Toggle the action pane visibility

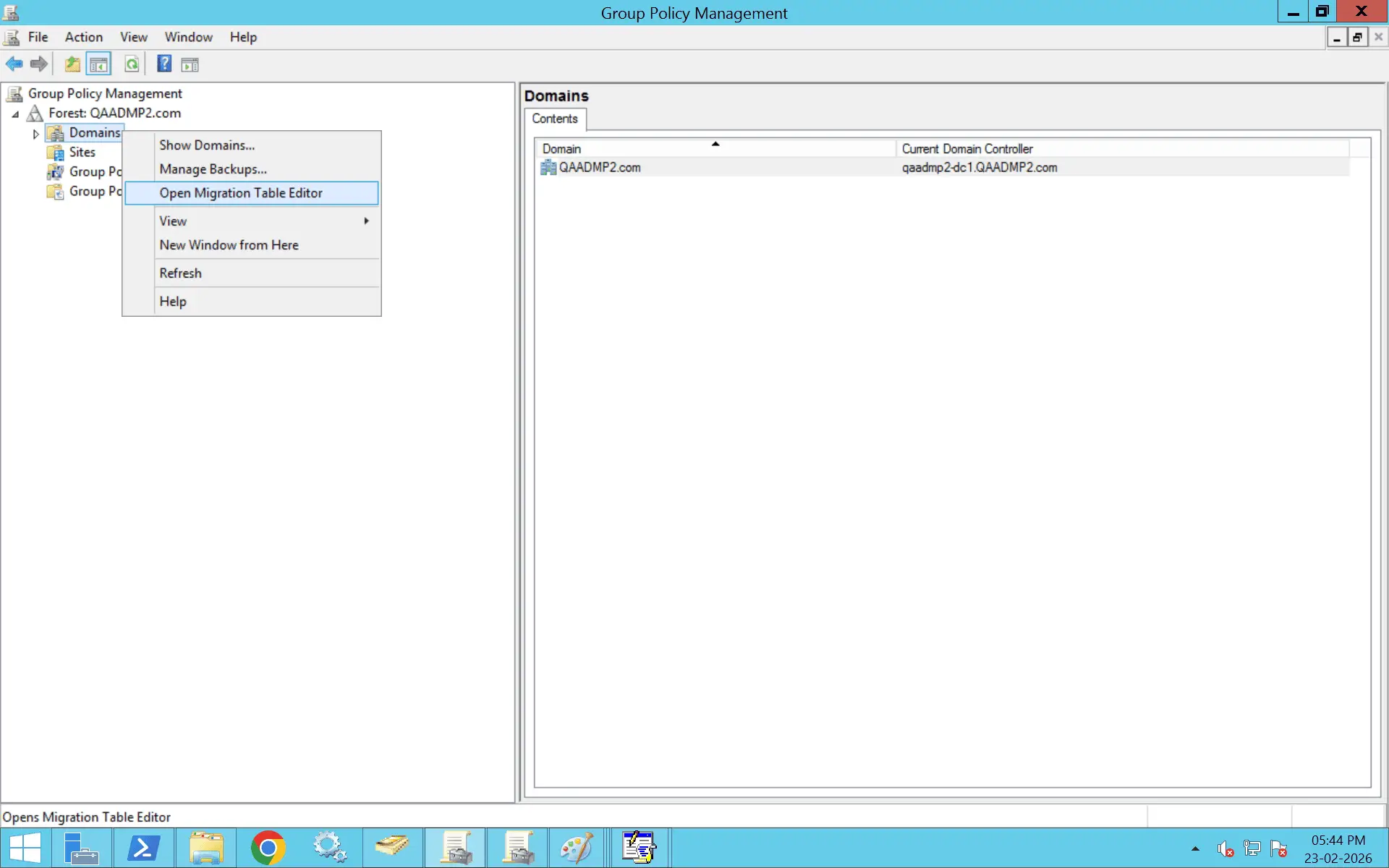point(190,64)
